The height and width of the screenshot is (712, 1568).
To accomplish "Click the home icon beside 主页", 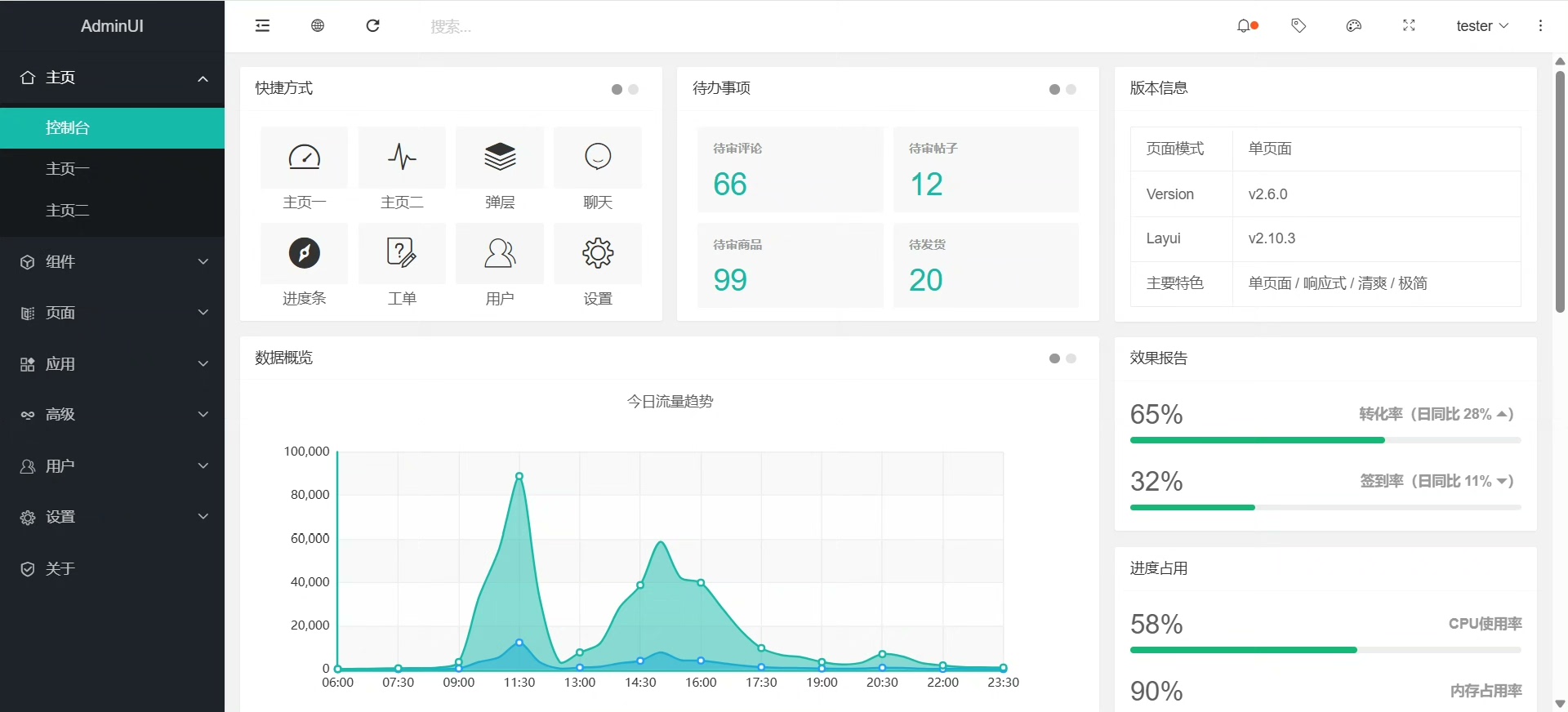I will [x=28, y=78].
